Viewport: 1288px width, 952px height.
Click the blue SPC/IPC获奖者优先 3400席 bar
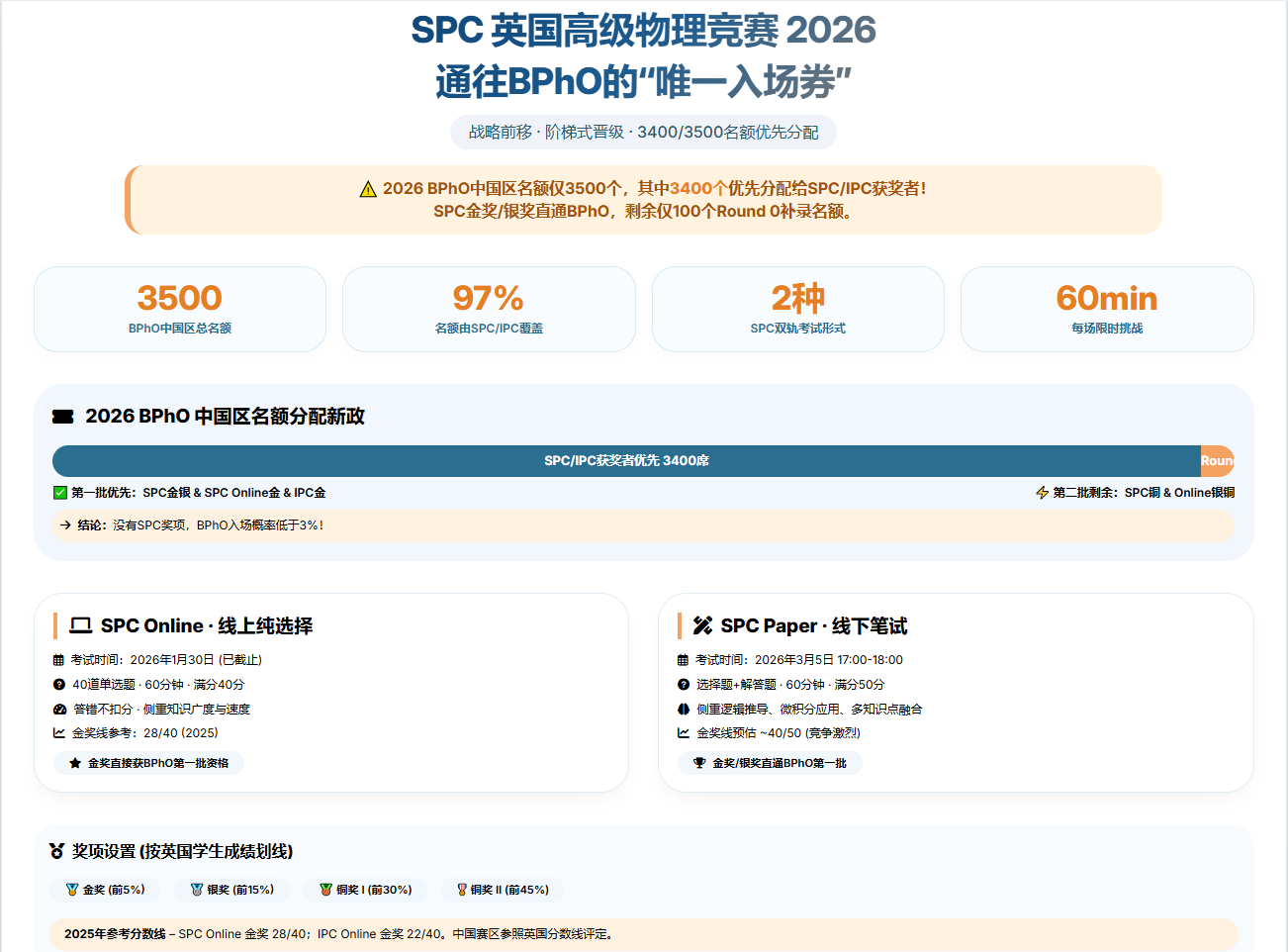click(x=626, y=461)
